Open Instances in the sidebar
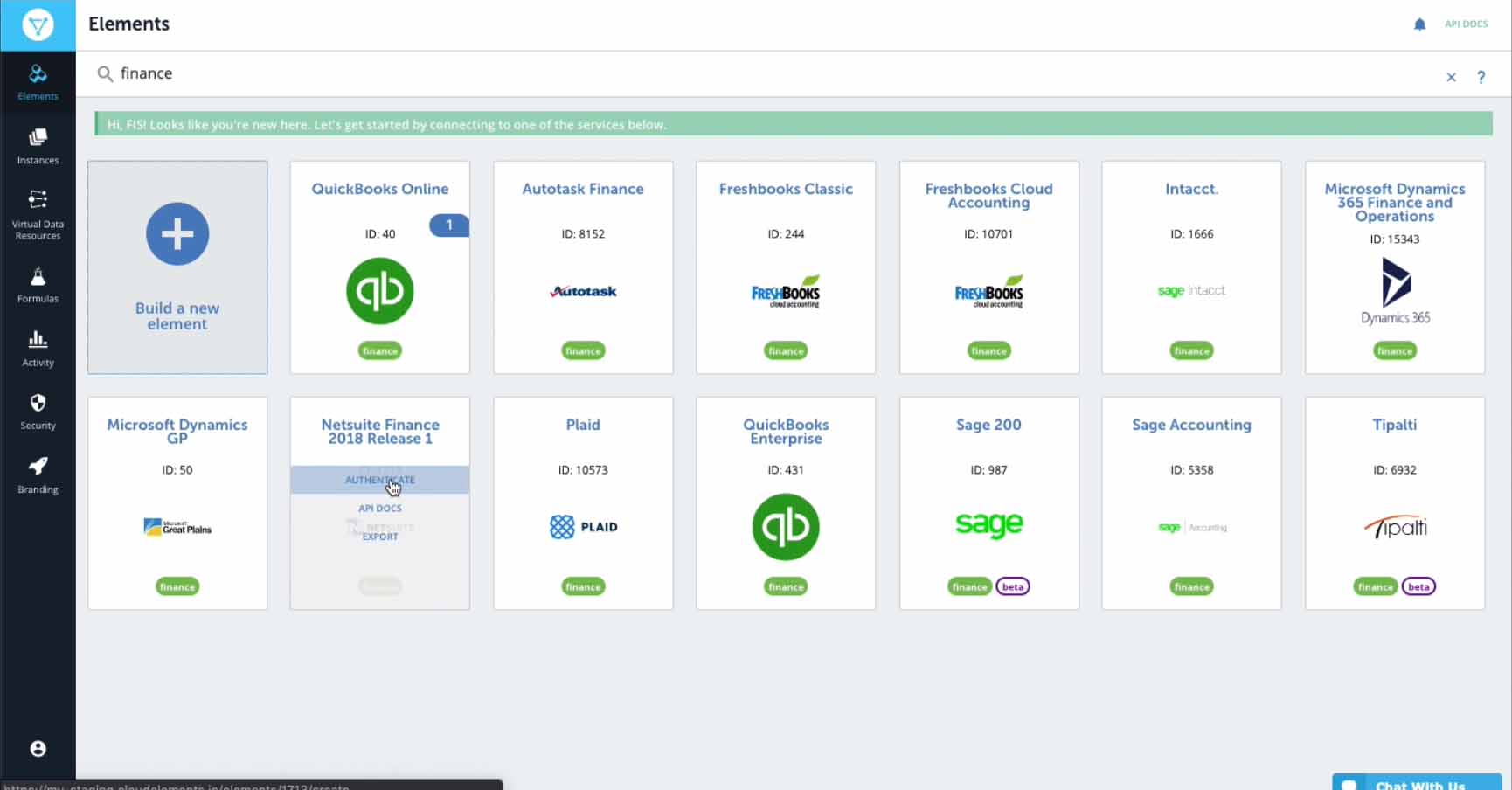 point(38,146)
